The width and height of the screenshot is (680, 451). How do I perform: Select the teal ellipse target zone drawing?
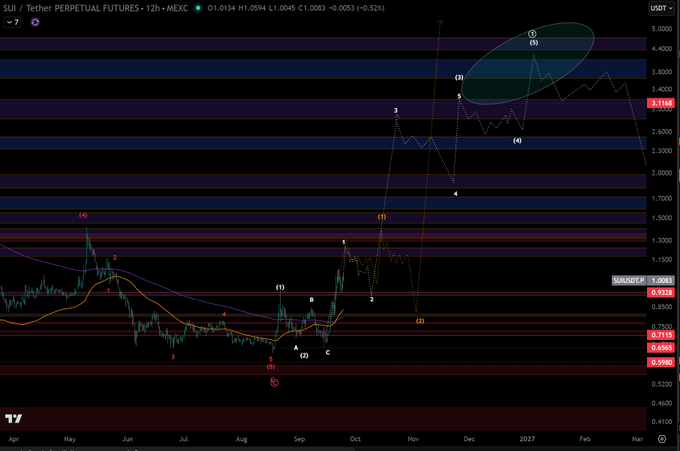(x=527, y=63)
